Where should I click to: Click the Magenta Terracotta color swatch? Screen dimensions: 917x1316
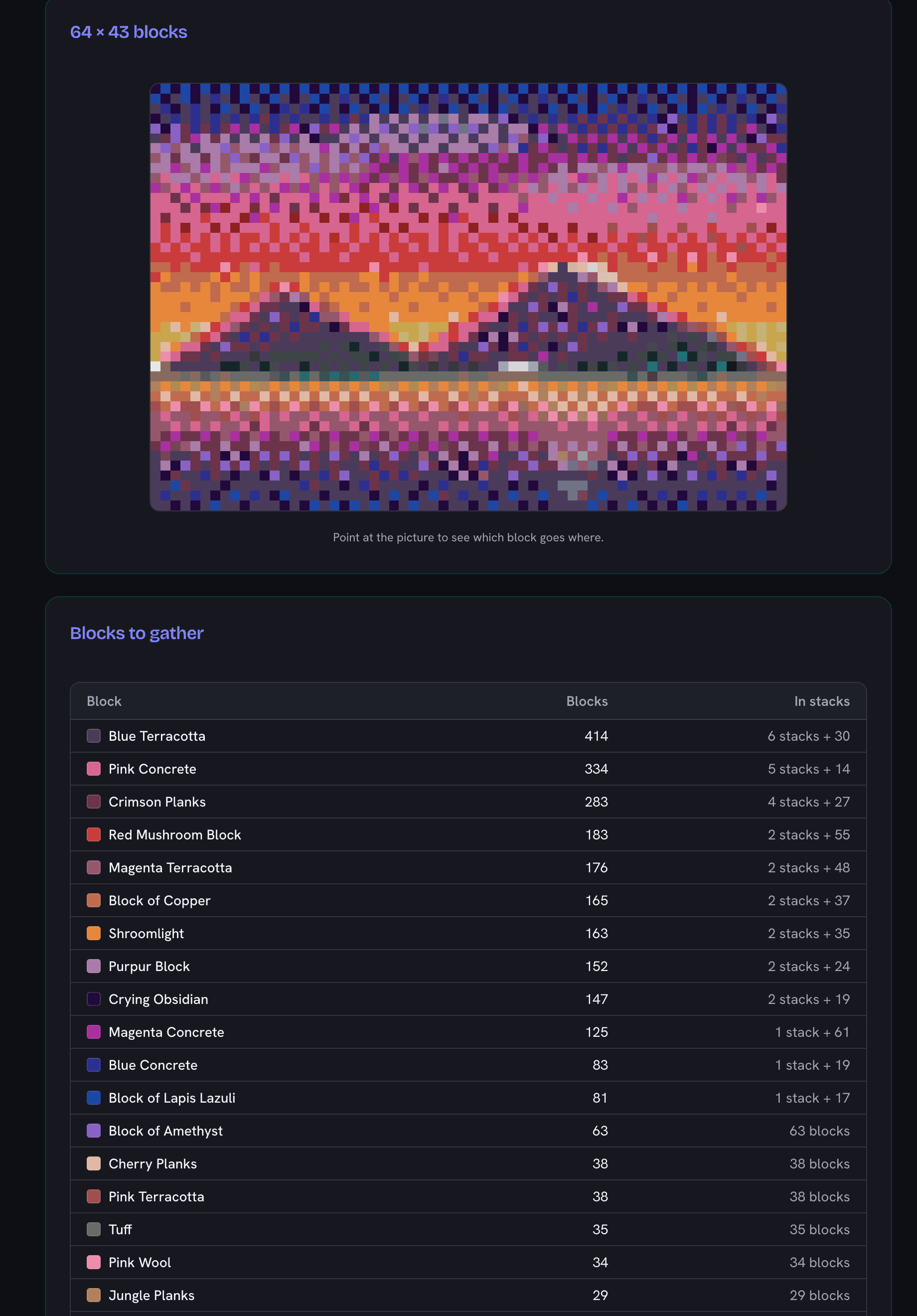coord(93,868)
